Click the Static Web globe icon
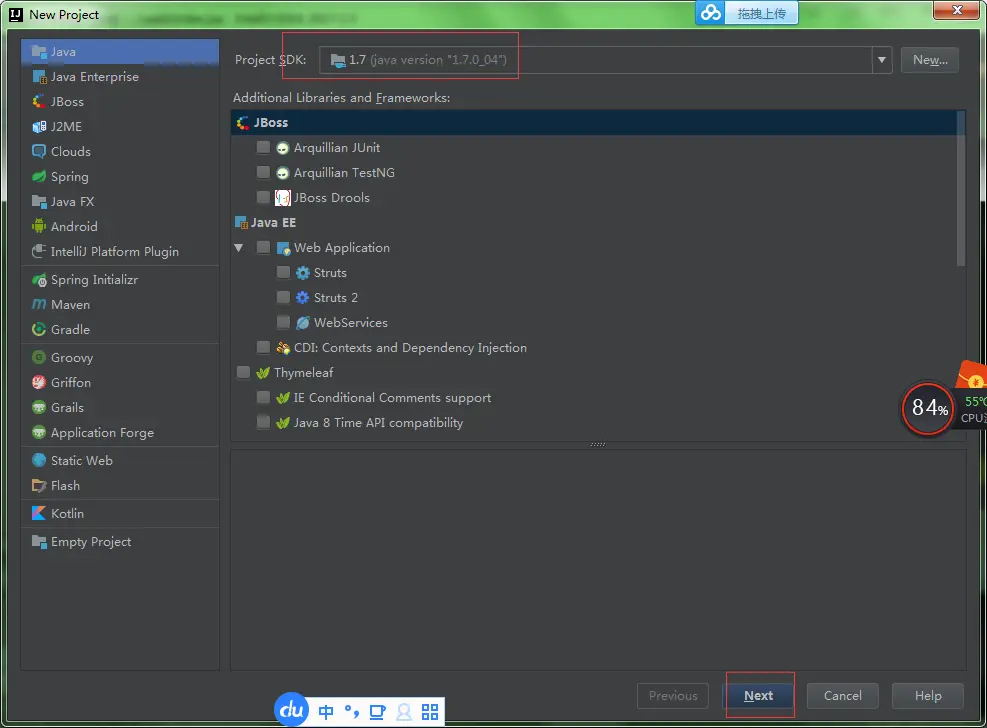The height and width of the screenshot is (728, 987). click(39, 461)
